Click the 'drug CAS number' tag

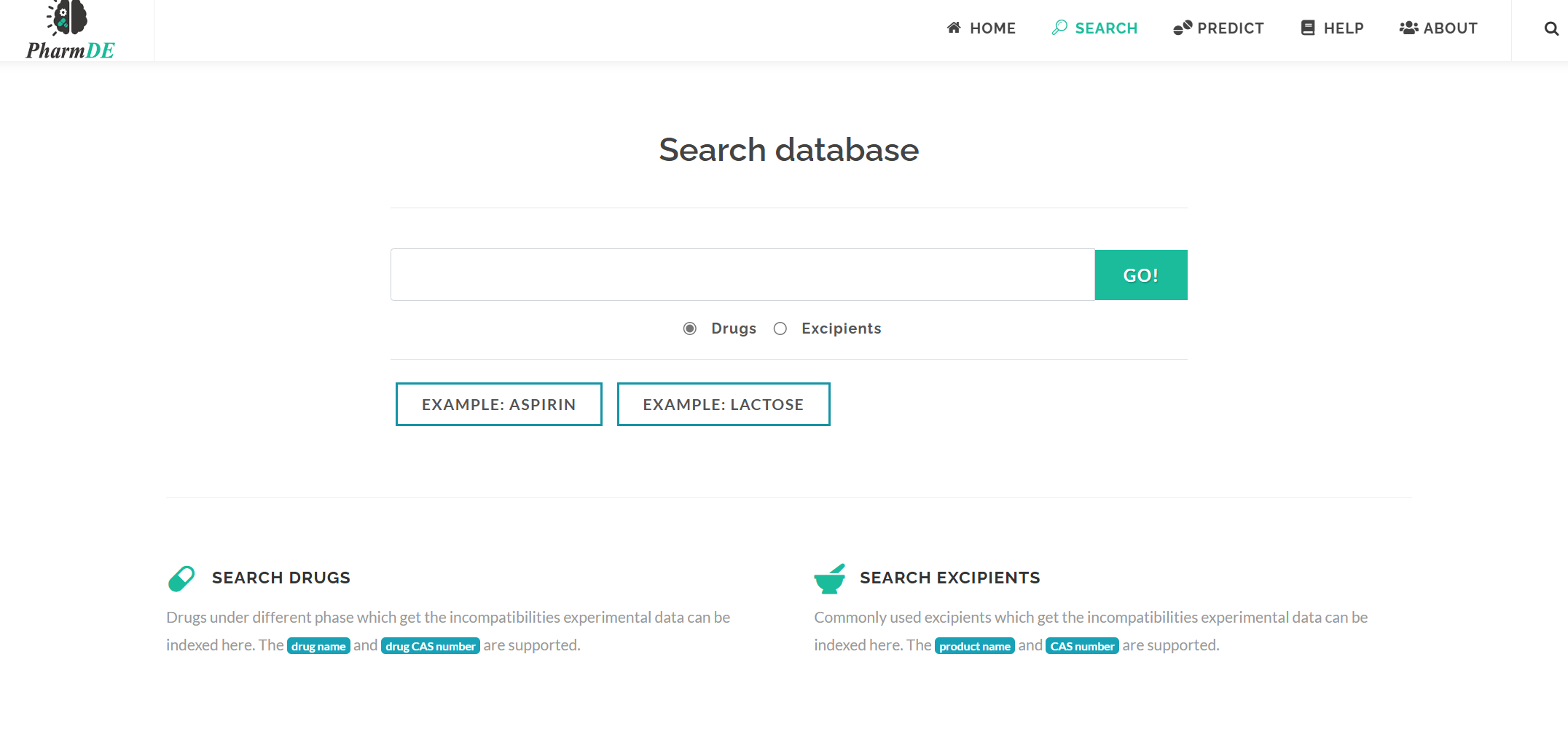click(431, 646)
